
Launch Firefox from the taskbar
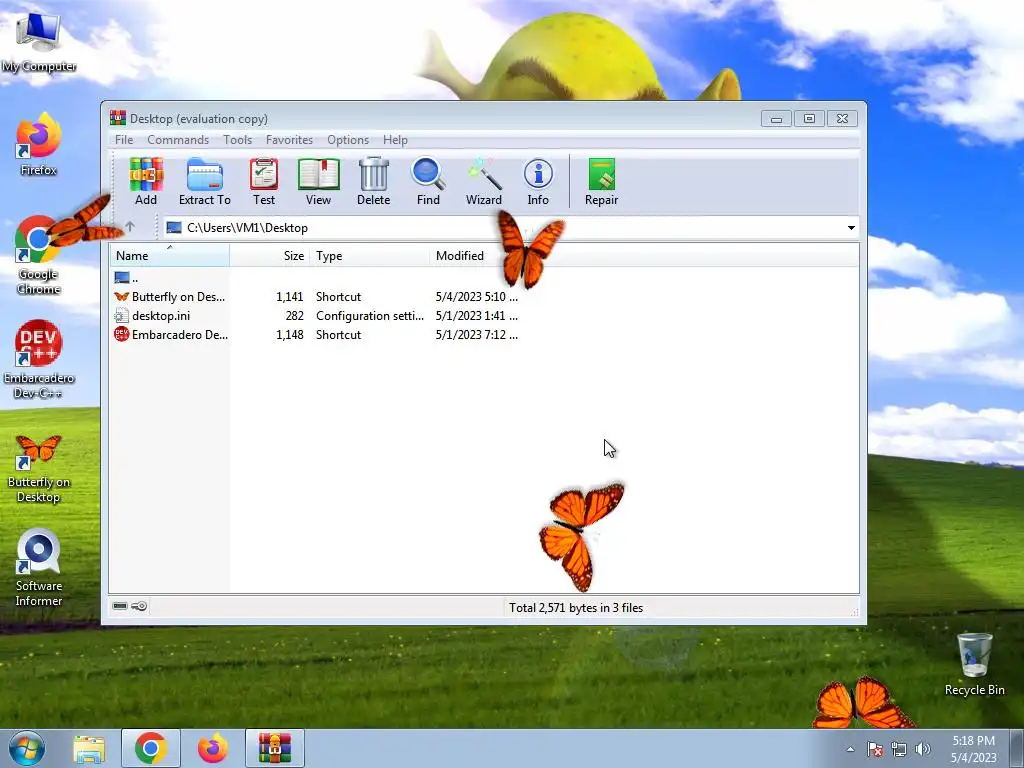tap(213, 748)
